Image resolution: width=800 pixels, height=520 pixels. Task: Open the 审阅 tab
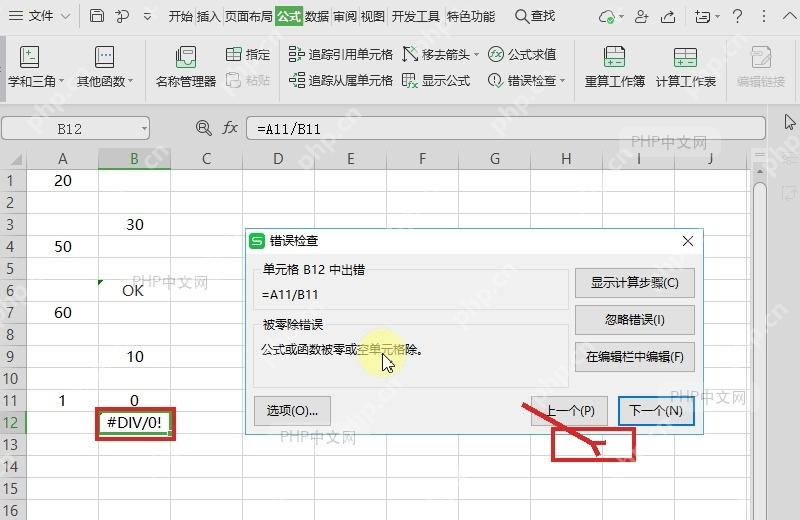point(345,16)
